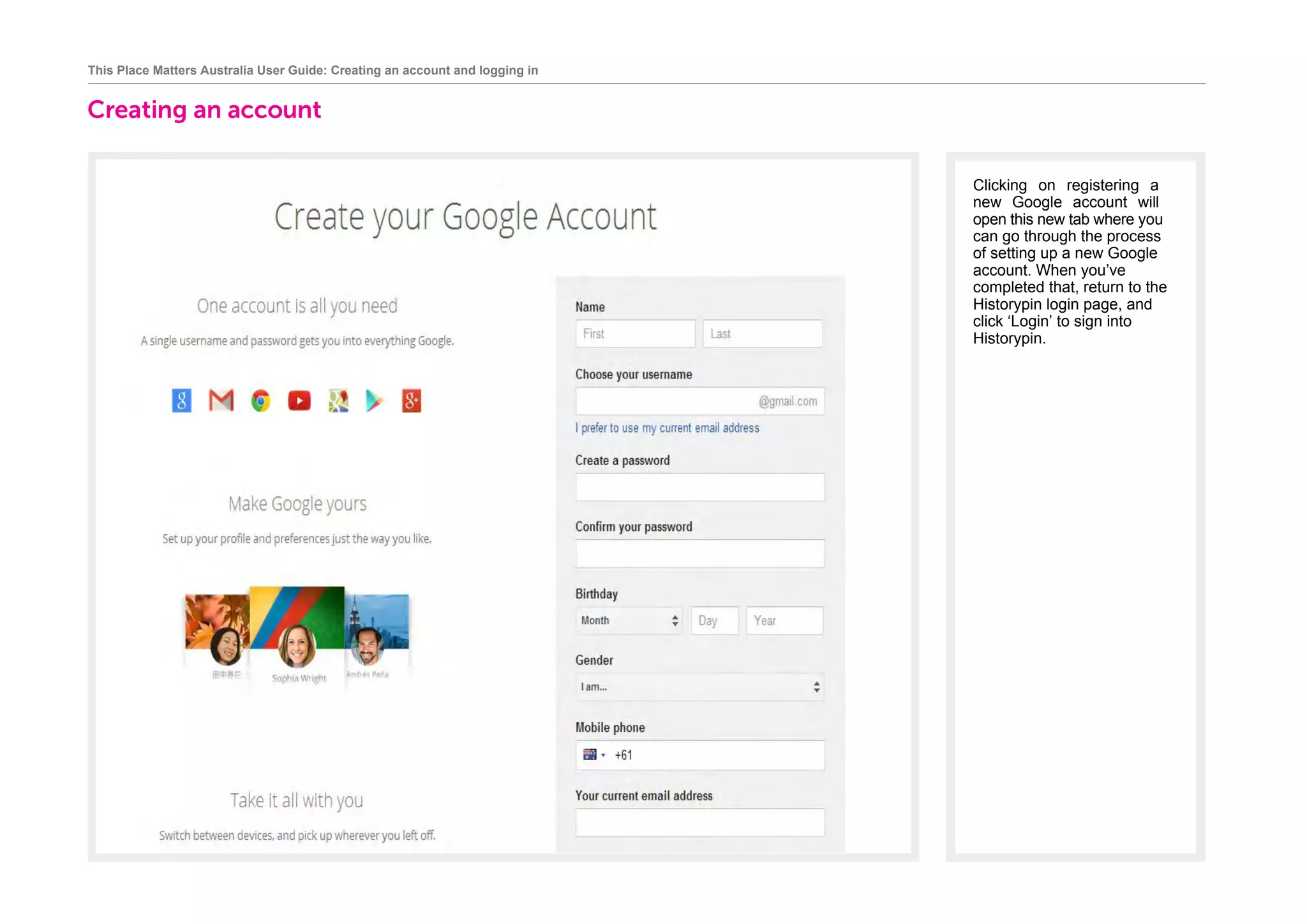Focus the First name field
Viewport: 1307px width, 924px height.
point(635,334)
